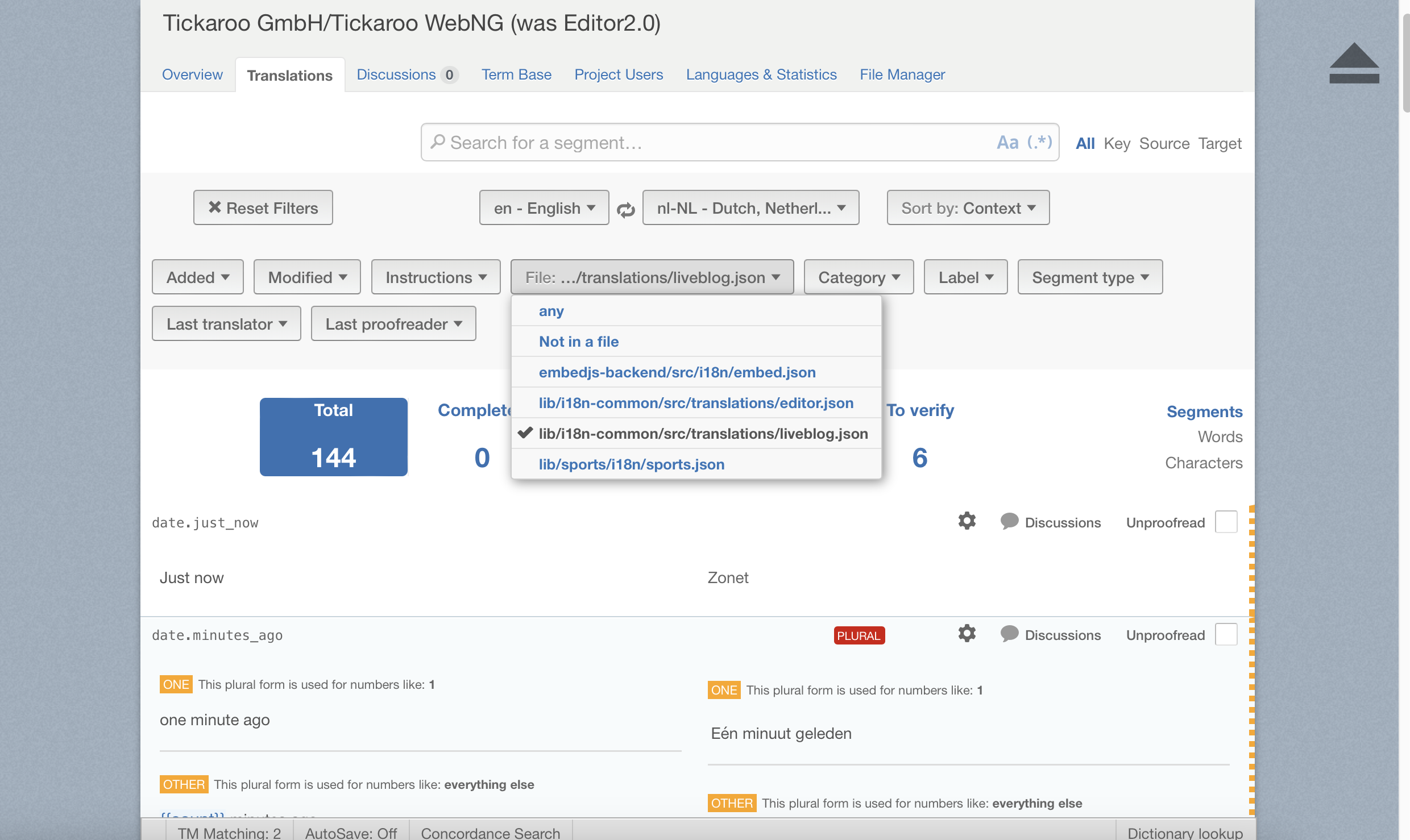Toggle AutoSave: Off in bottom bar
Image resolution: width=1410 pixels, height=840 pixels.
tap(351, 833)
